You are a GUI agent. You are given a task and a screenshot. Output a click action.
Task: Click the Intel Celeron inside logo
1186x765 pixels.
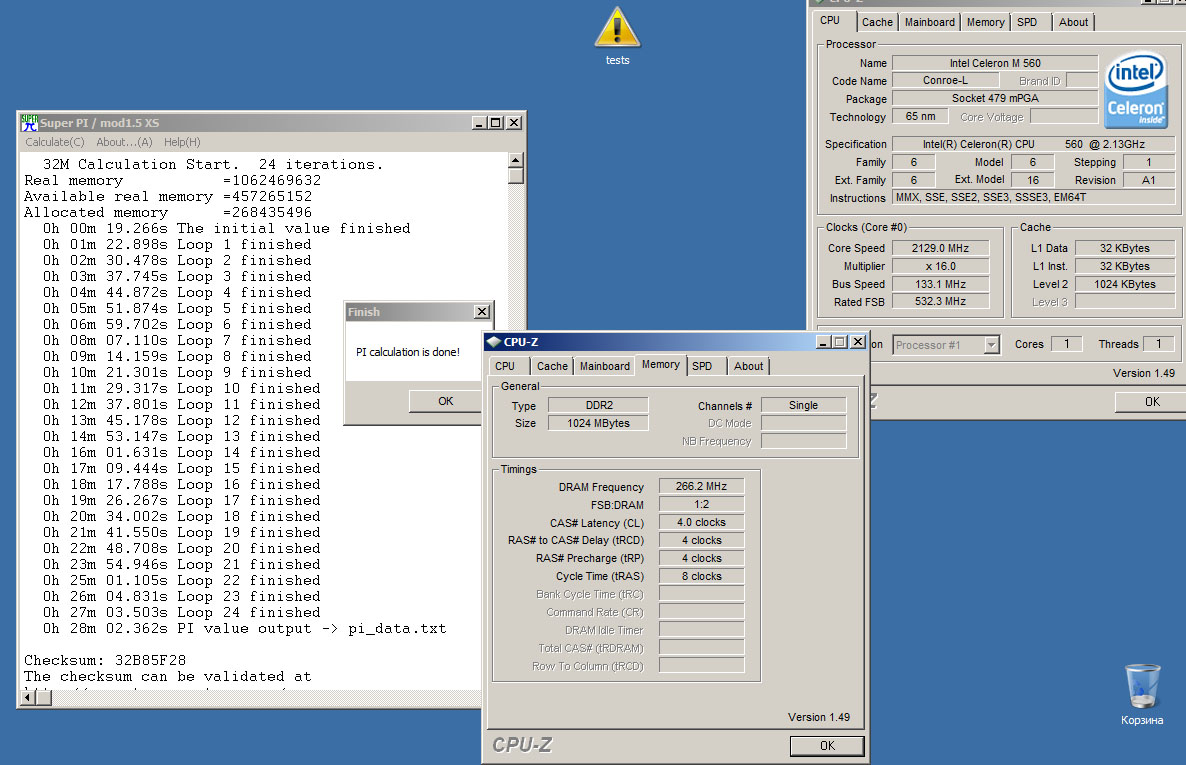click(x=1136, y=89)
